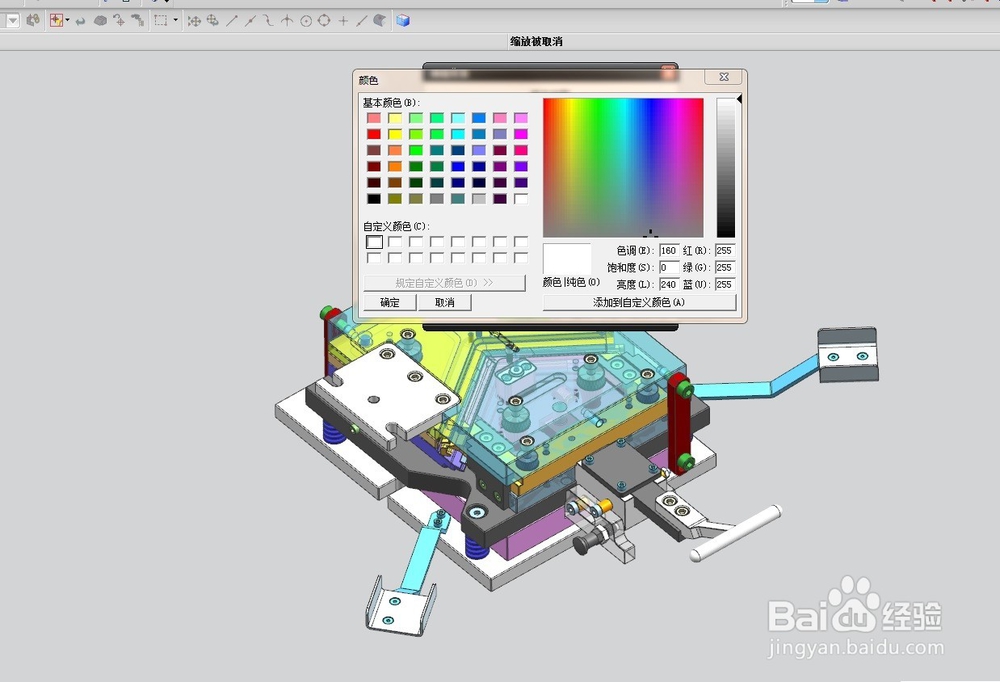Viewport: 1000px width, 682px height.
Task: Toggle the arc center snap icon
Action: click(306, 21)
